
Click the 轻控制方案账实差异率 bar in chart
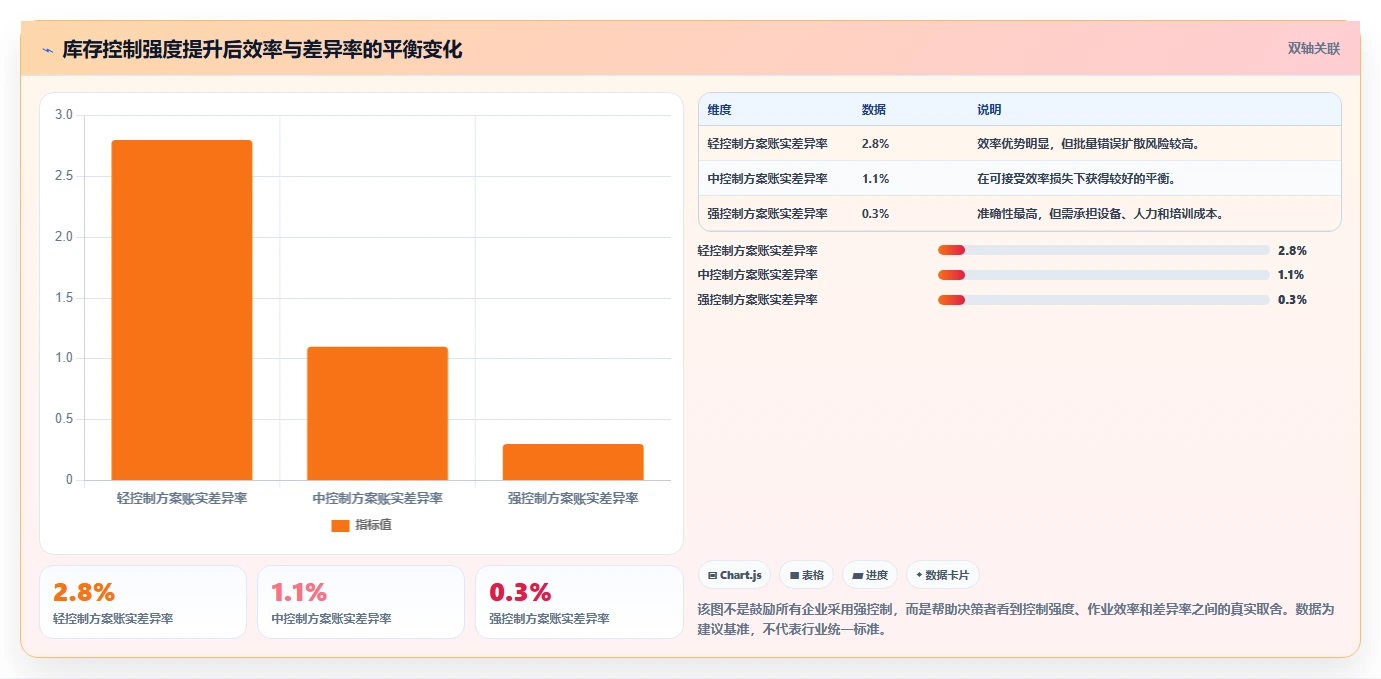pyautogui.click(x=182, y=310)
